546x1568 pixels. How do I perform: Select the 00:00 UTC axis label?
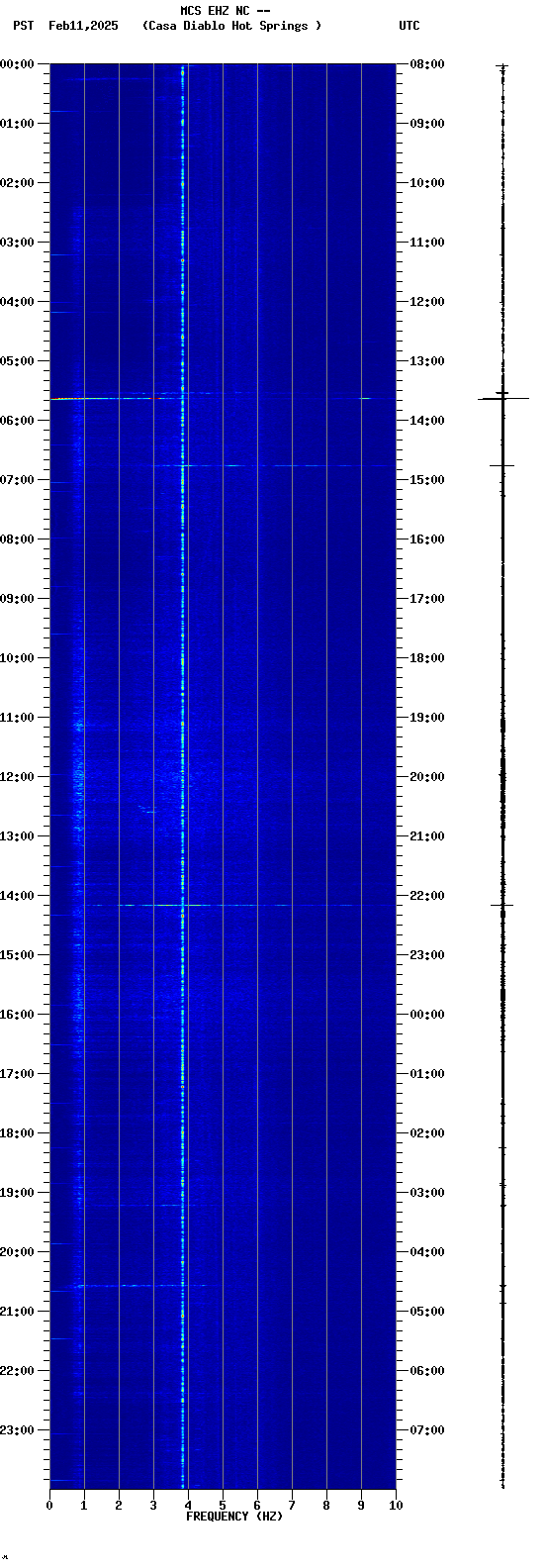tap(426, 1015)
